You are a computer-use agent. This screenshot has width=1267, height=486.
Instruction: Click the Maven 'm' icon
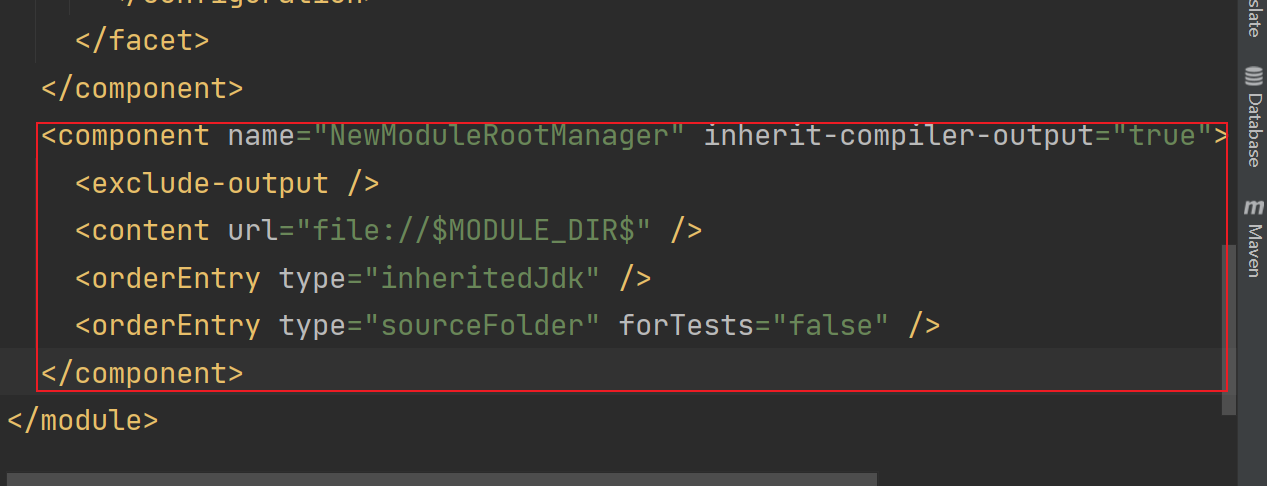click(1253, 208)
